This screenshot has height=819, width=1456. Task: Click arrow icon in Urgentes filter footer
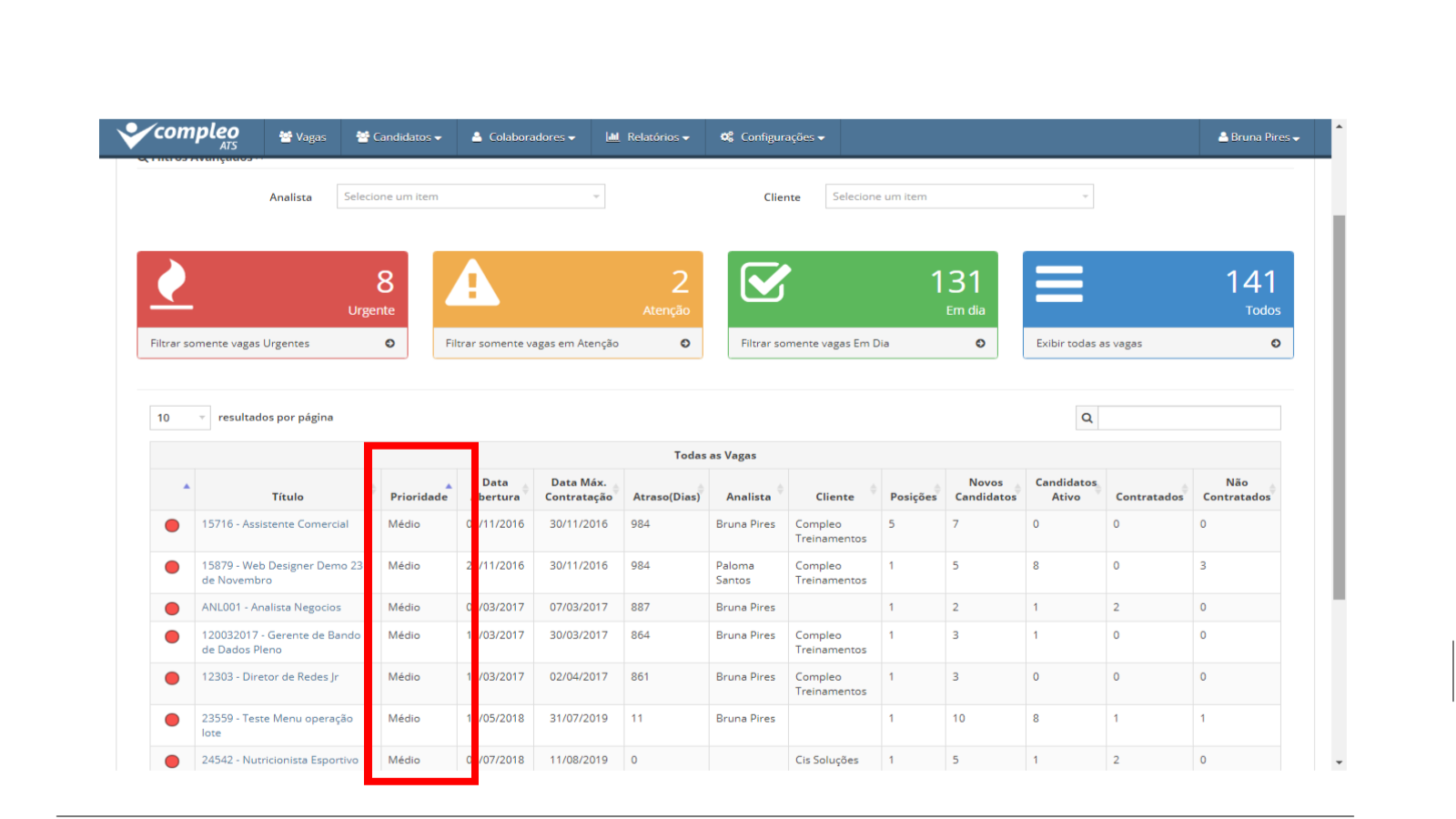coord(389,344)
